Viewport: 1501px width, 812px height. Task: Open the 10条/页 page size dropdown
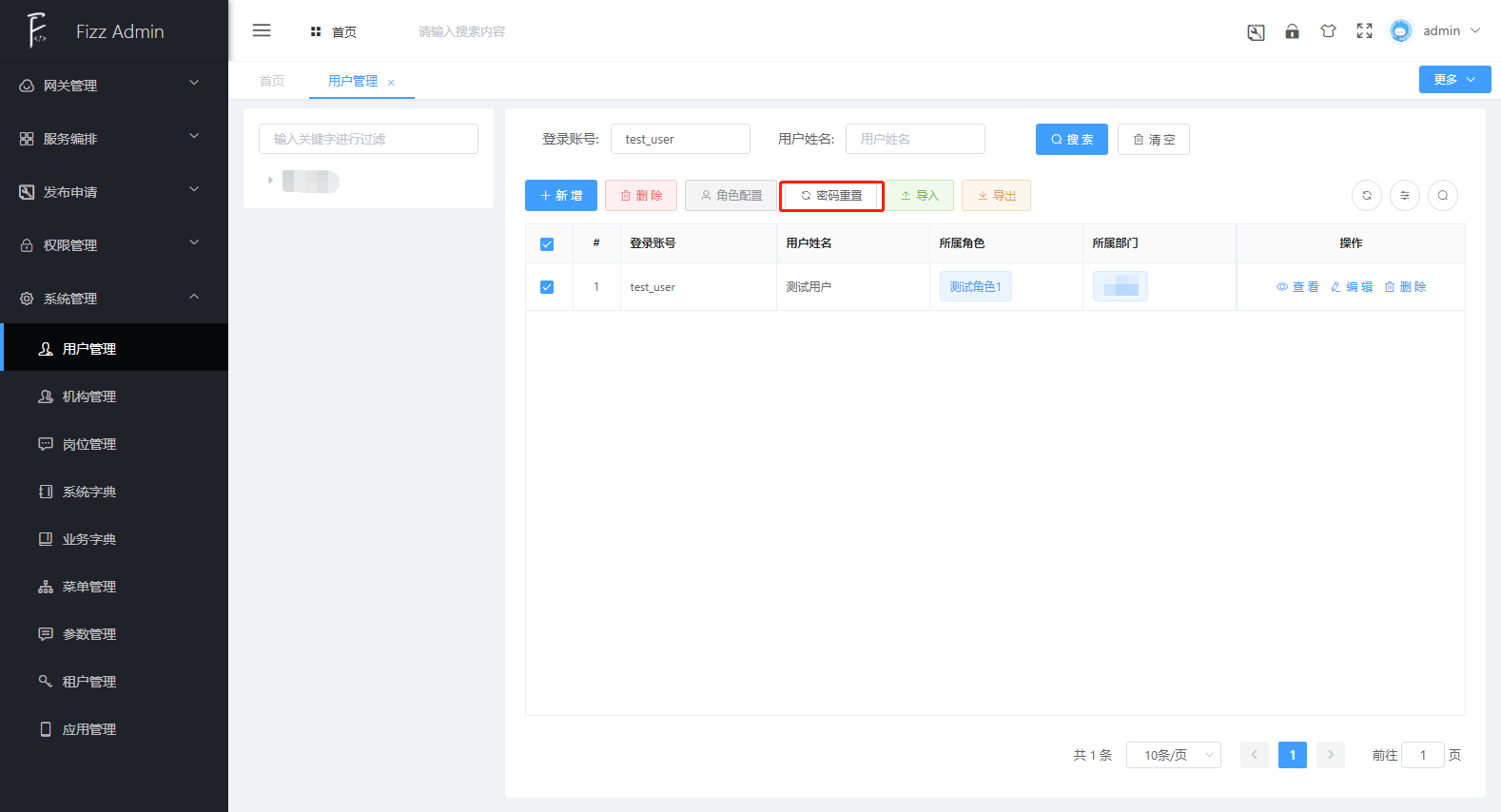[x=1174, y=755]
